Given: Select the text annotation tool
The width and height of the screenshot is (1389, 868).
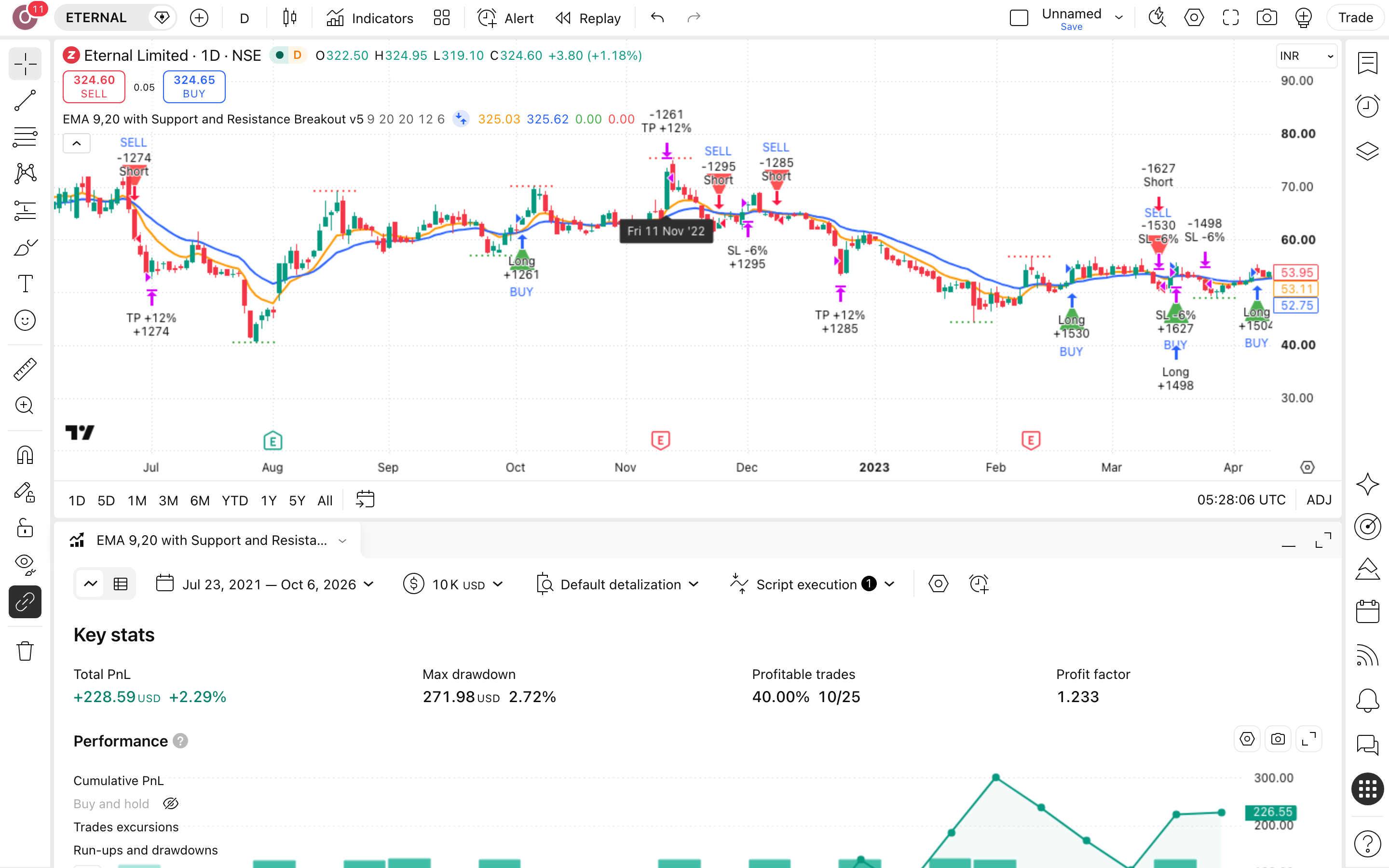Looking at the screenshot, I should pyautogui.click(x=25, y=284).
